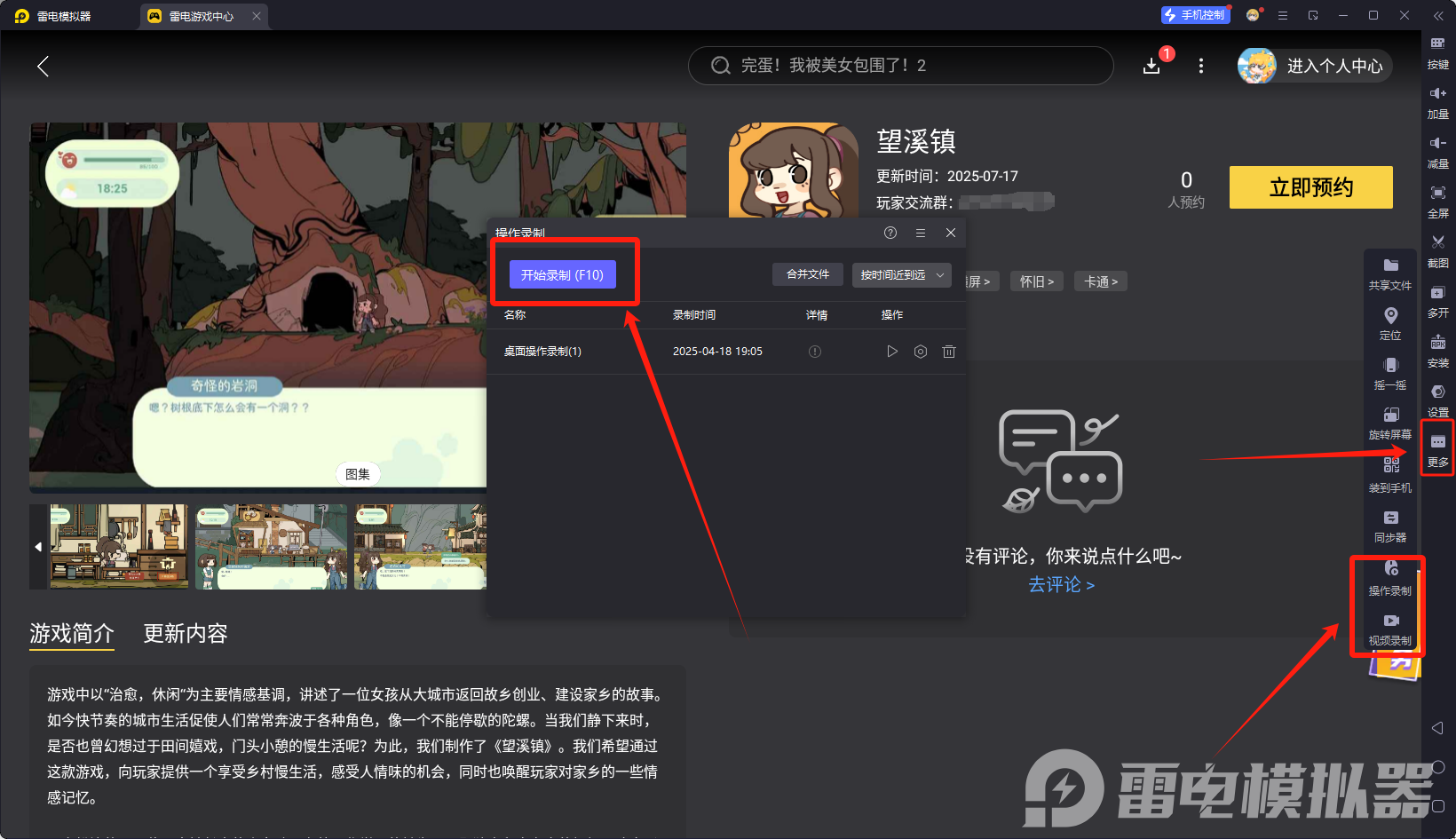Viewport: 1456px width, 839px height.
Task: Select the 桌面操作录制(1) recording name
Action: (542, 352)
